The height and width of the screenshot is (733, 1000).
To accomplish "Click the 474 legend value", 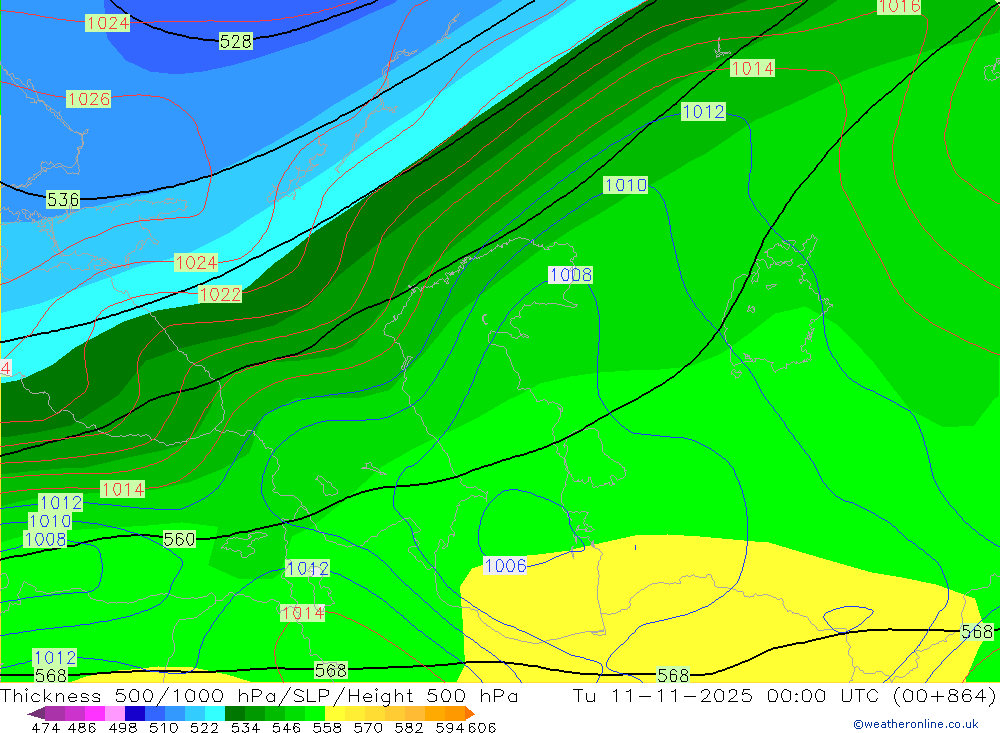I will [45, 727].
